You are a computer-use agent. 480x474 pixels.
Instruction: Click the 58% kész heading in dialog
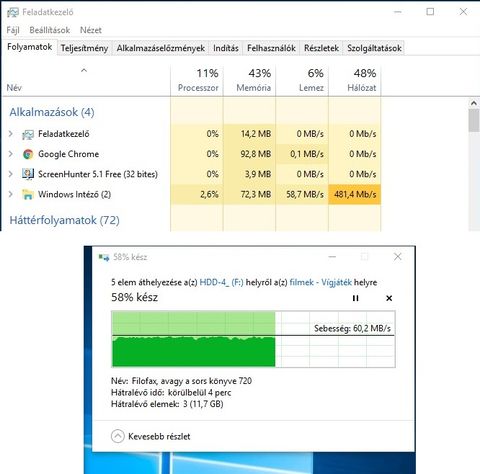(134, 297)
